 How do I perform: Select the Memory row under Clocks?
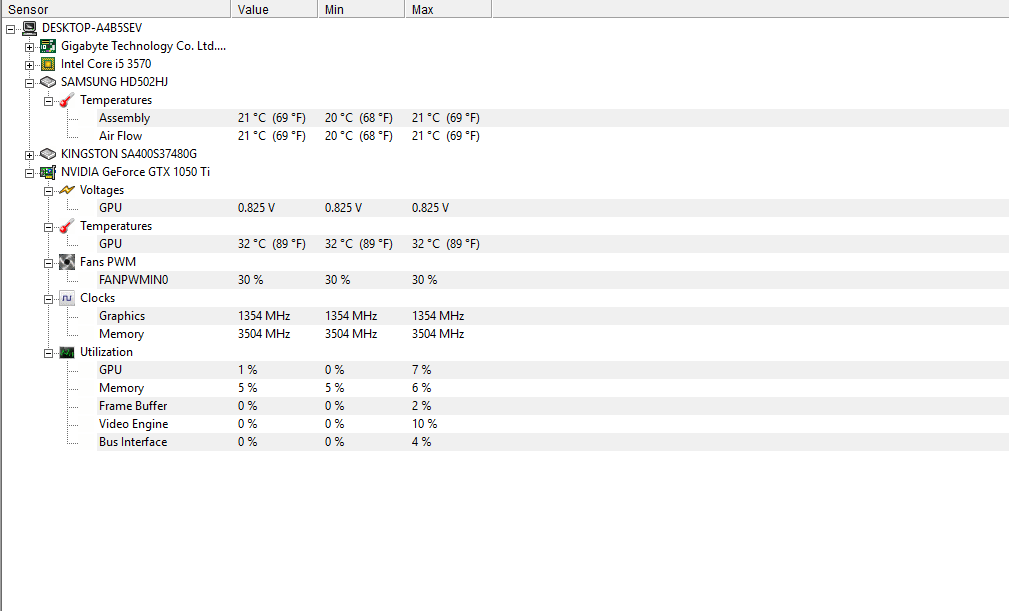553,334
